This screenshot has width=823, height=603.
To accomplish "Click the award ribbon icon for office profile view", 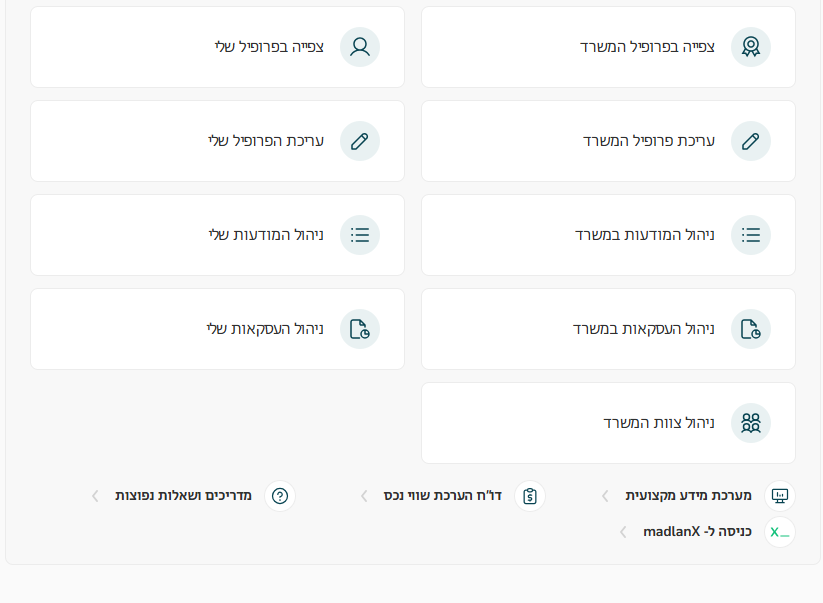I will [x=750, y=47].
